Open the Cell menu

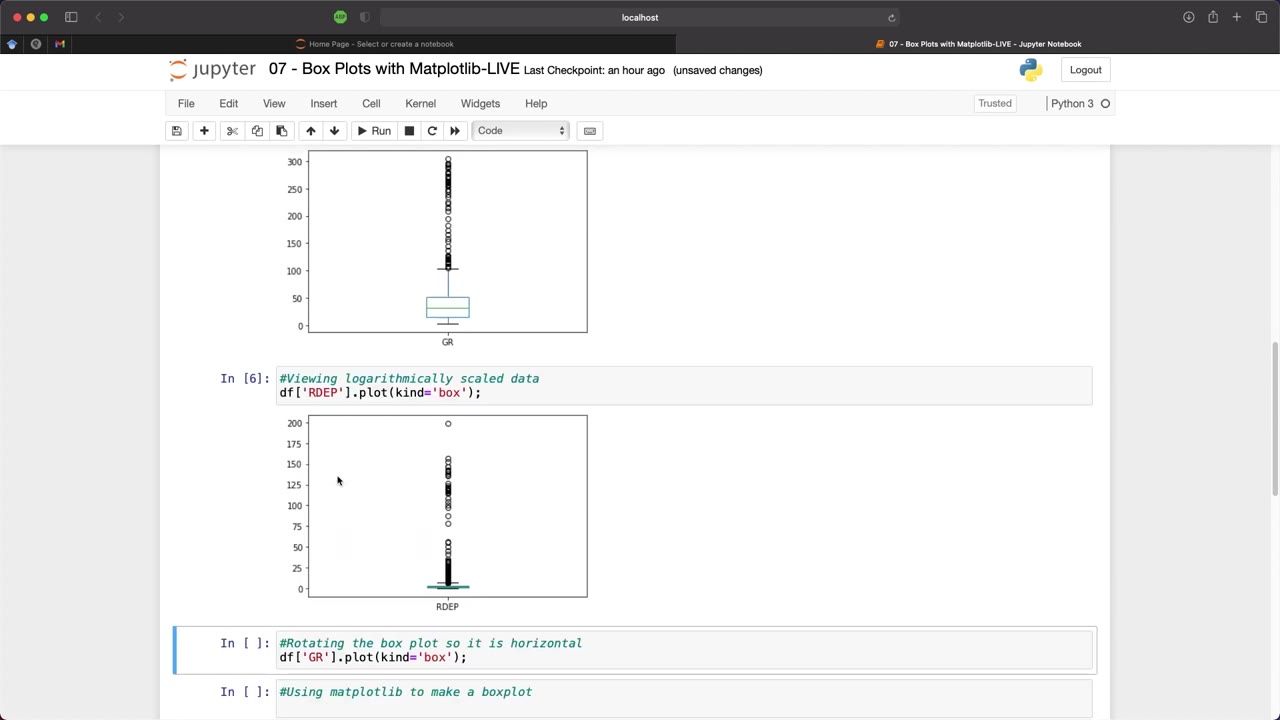point(371,104)
